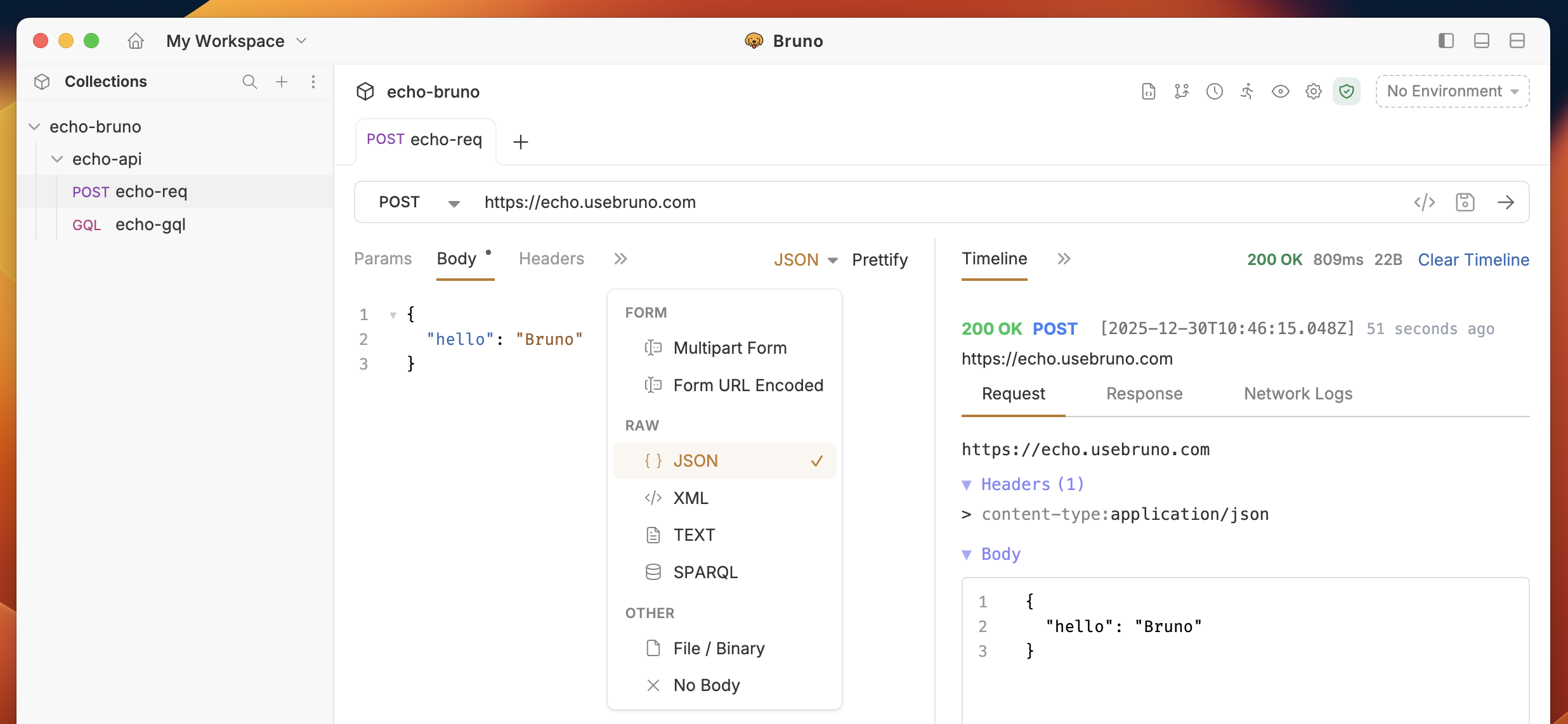This screenshot has width=1568, height=724.
Task: Click the send request arrow icon
Action: (x=1506, y=202)
